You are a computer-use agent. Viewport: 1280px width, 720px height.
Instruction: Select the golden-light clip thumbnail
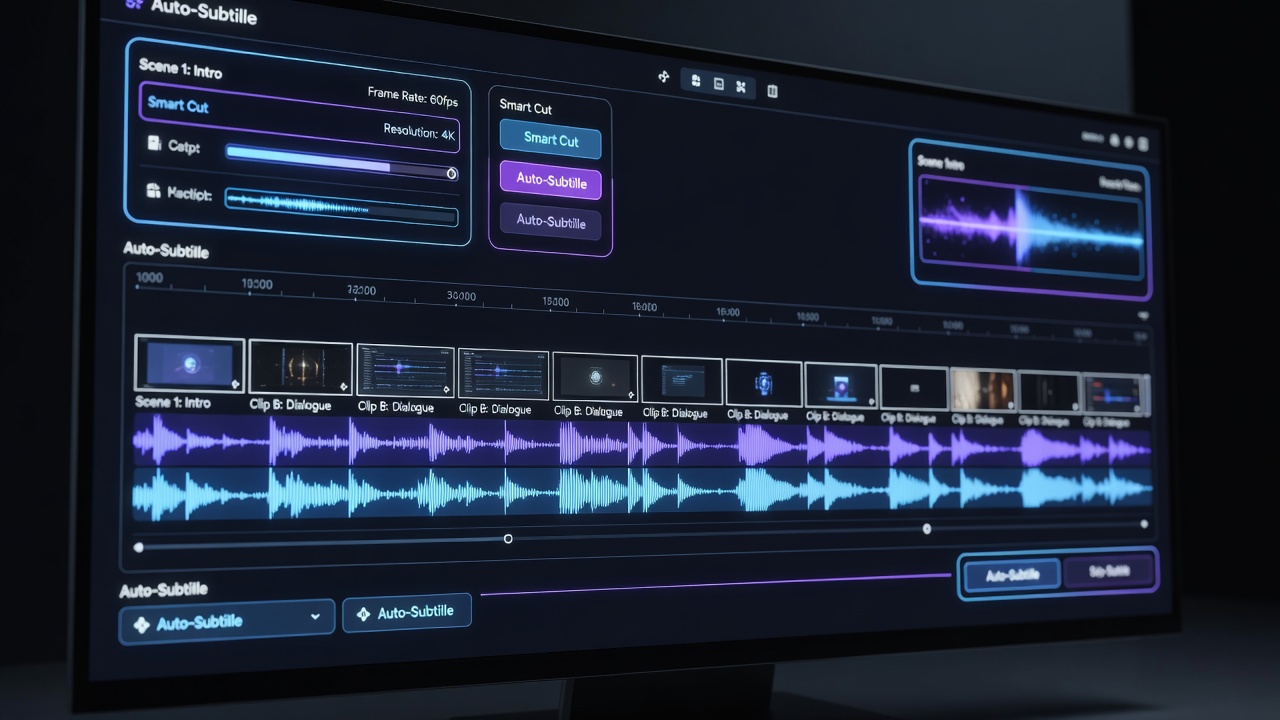(x=300, y=367)
